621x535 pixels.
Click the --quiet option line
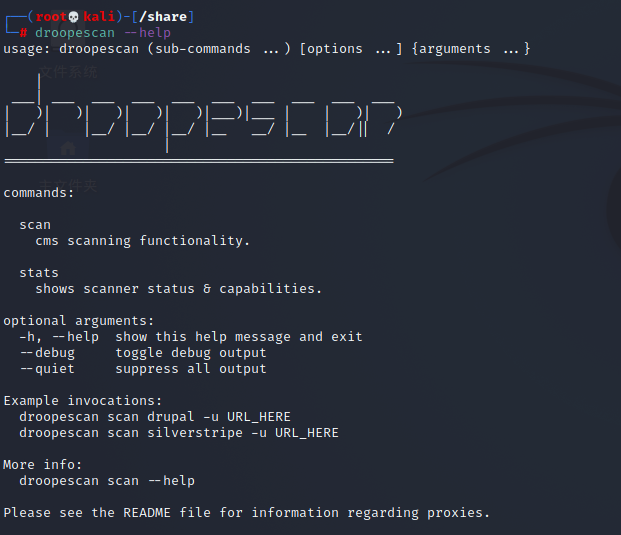[143, 369]
